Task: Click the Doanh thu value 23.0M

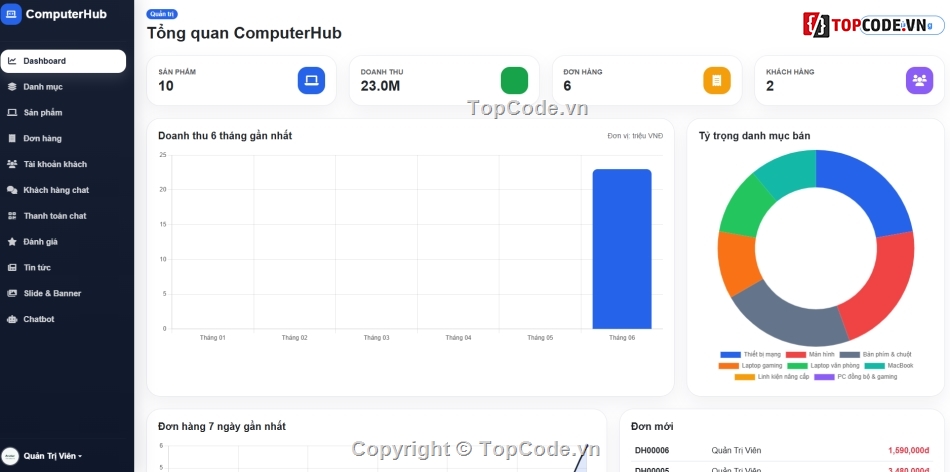Action: pyautogui.click(x=380, y=86)
